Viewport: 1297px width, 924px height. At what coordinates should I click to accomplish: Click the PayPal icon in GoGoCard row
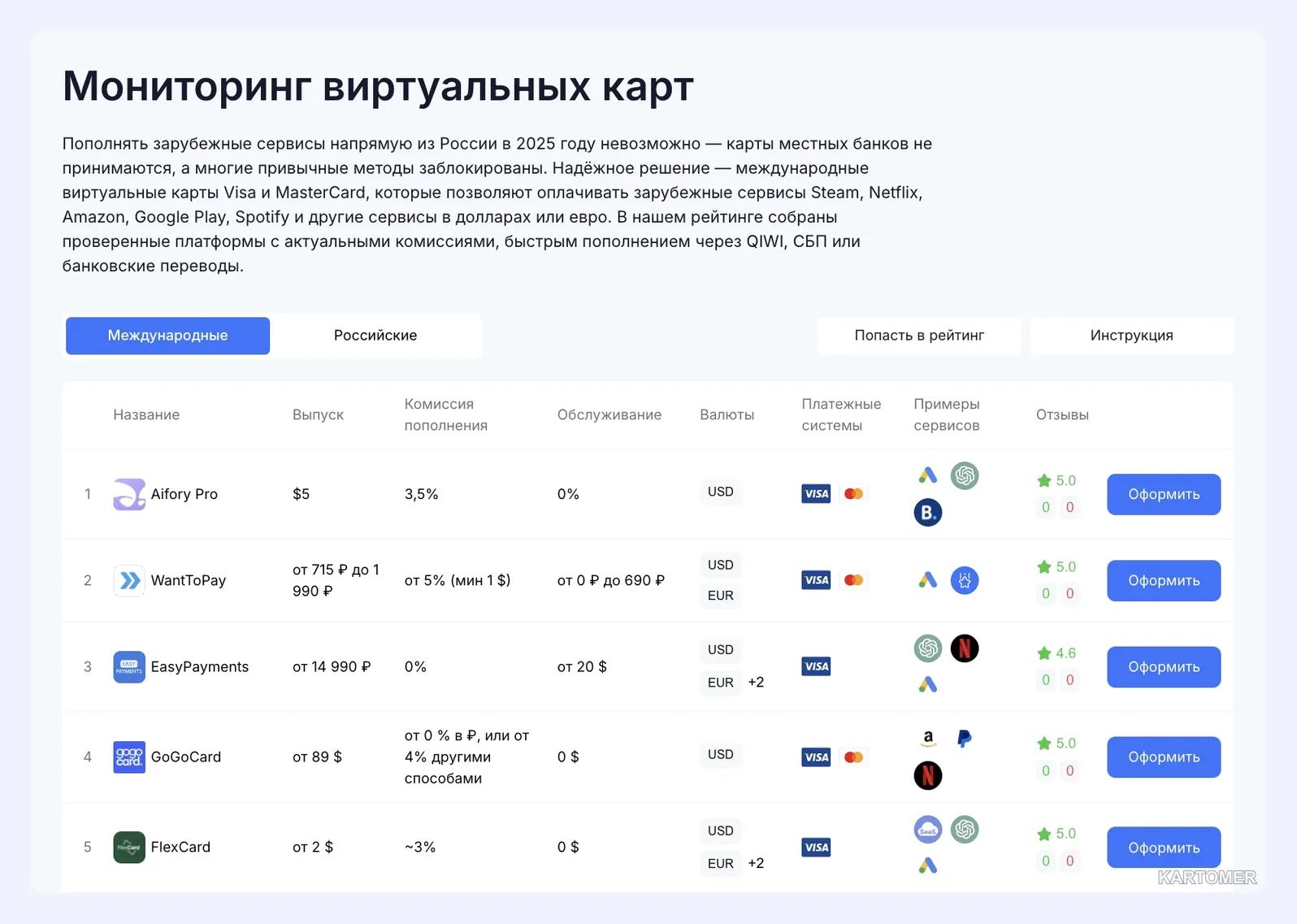click(x=965, y=739)
